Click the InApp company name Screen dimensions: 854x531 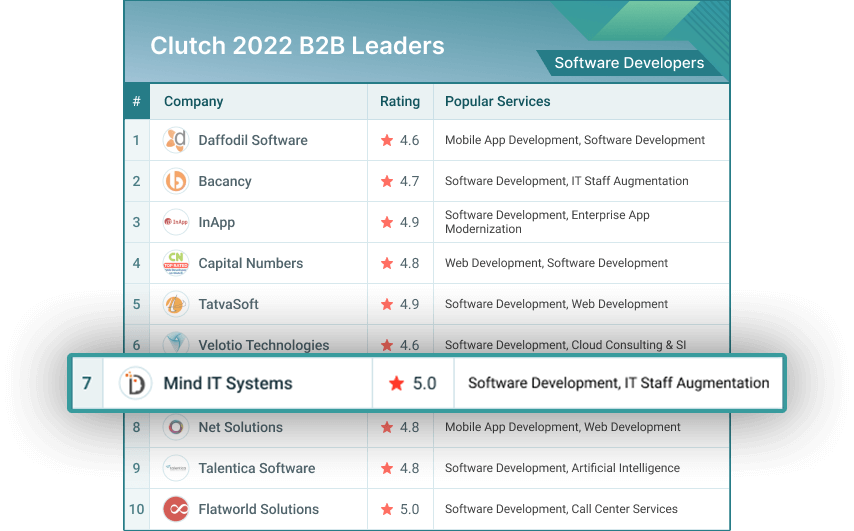pos(216,222)
